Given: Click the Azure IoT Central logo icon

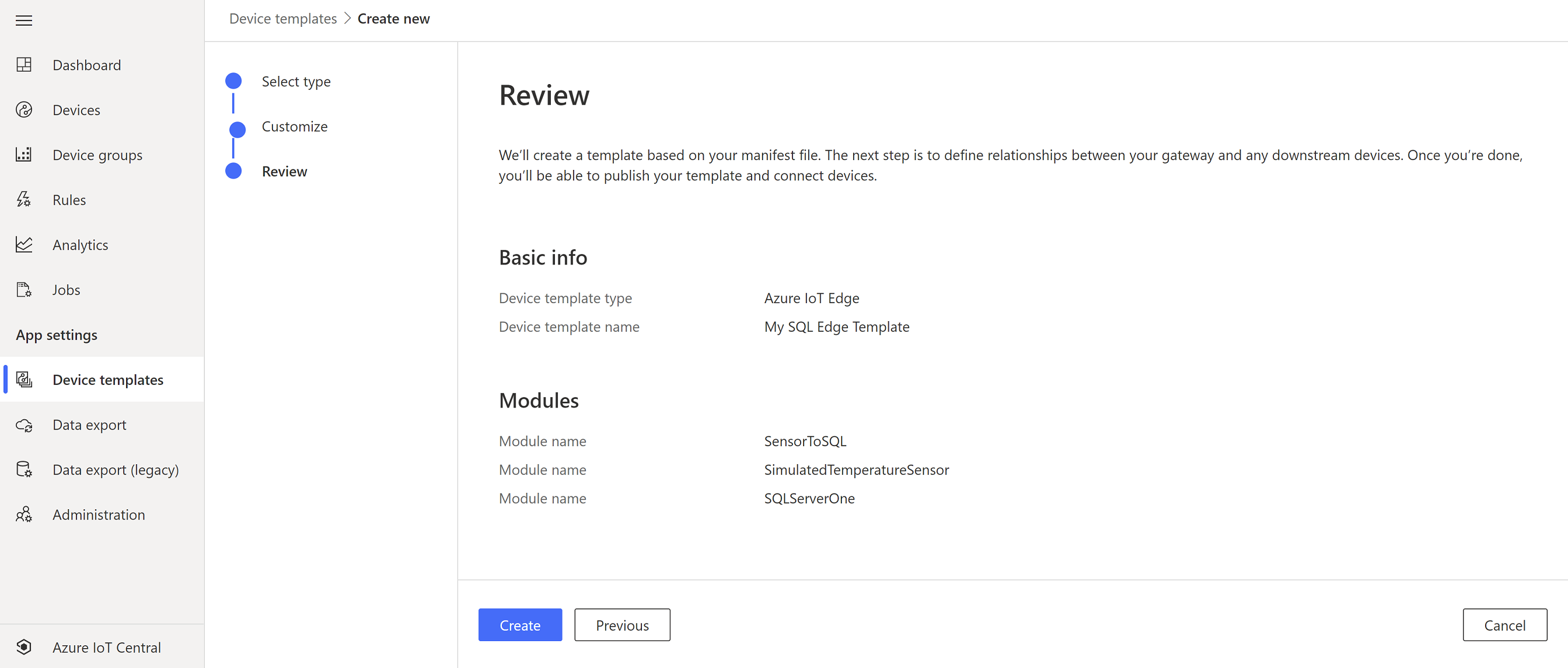Looking at the screenshot, I should (24, 647).
